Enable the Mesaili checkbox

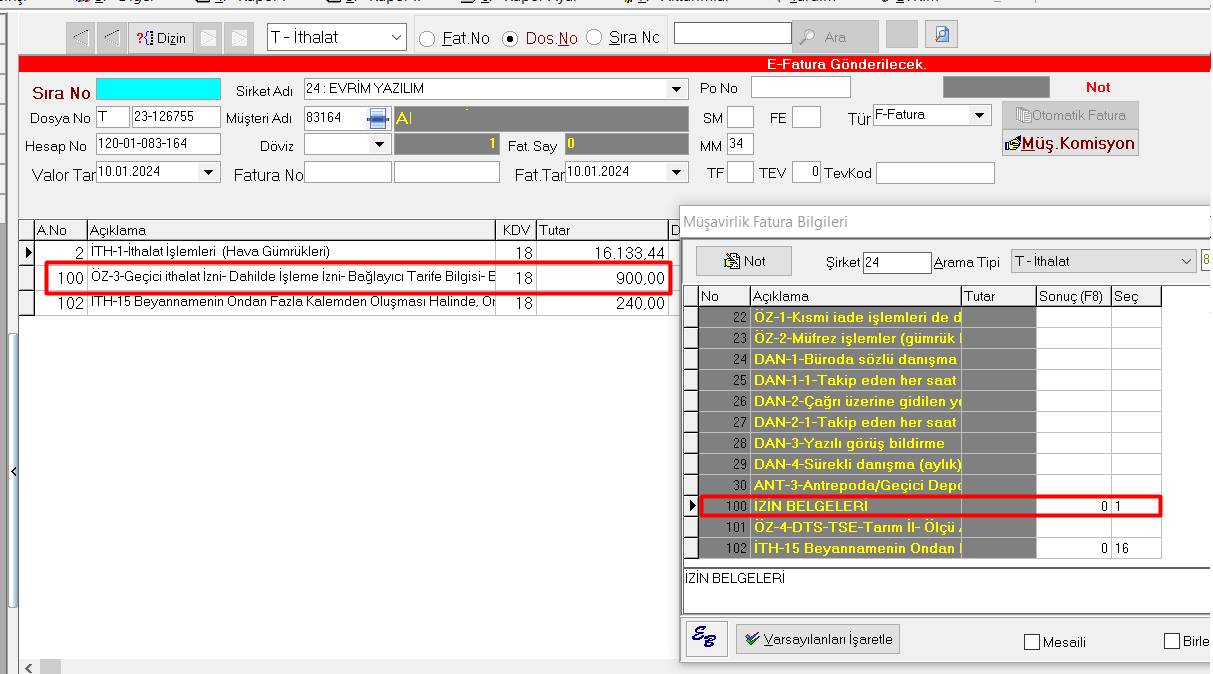point(1032,642)
